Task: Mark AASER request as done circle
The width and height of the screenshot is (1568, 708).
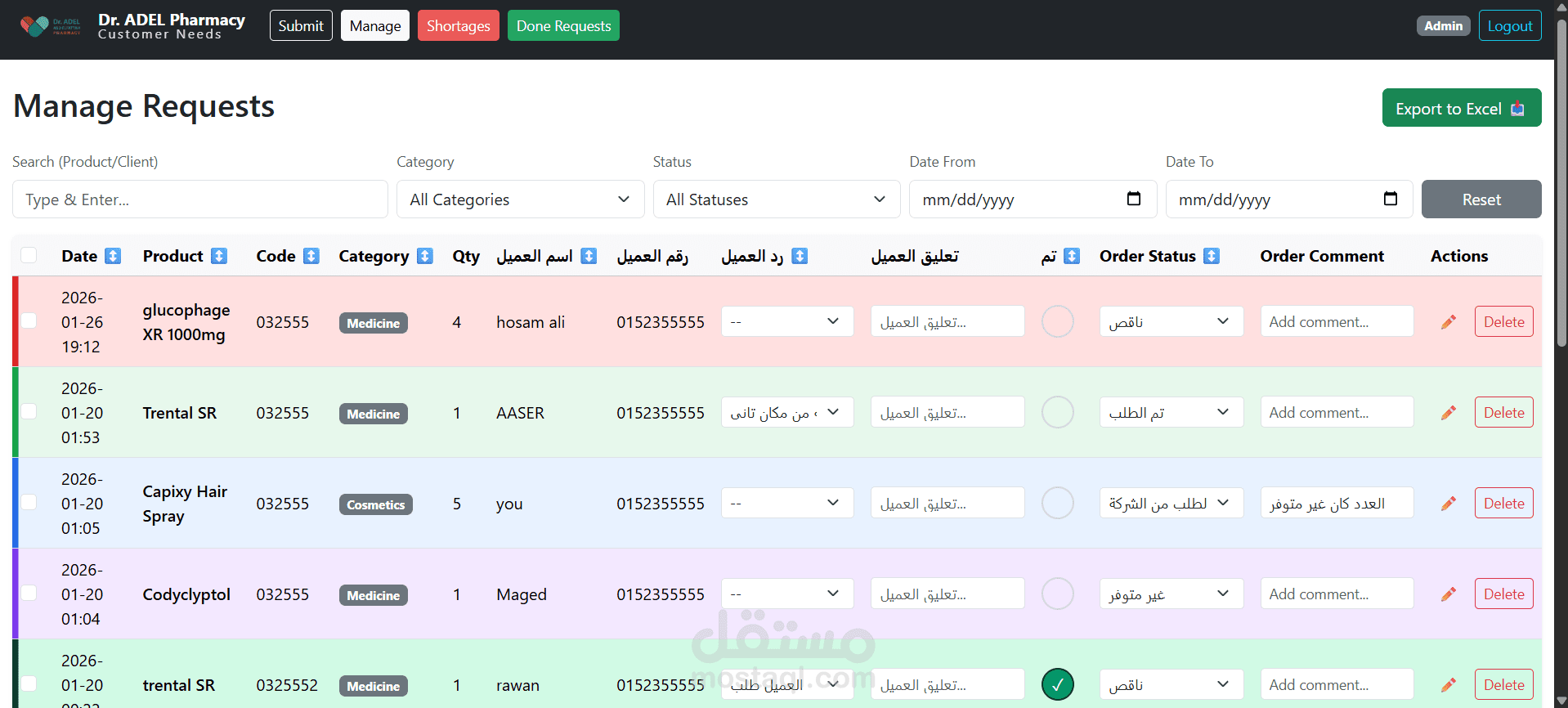Action: coord(1058,412)
